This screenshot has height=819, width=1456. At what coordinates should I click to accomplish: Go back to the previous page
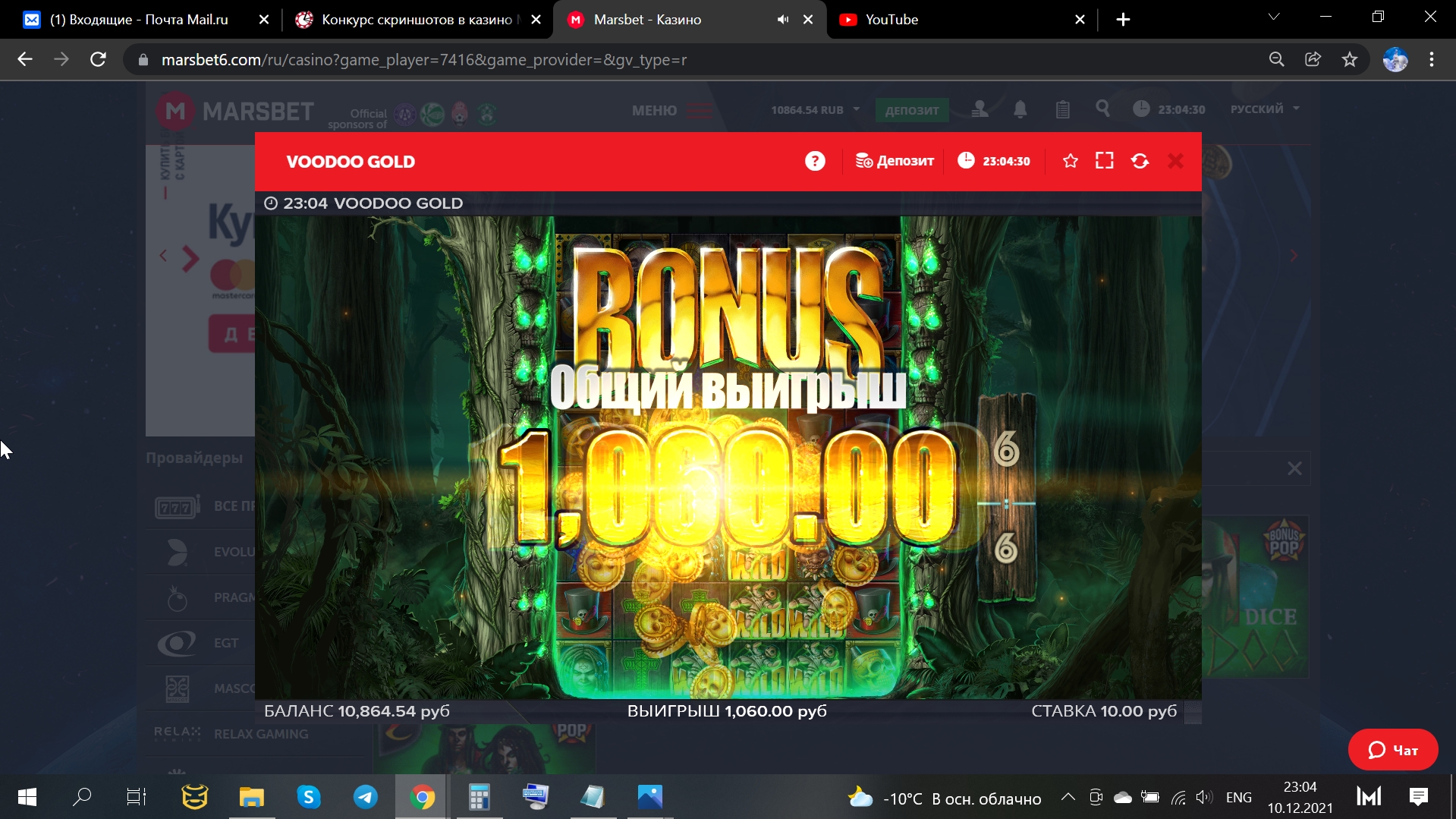point(25,59)
